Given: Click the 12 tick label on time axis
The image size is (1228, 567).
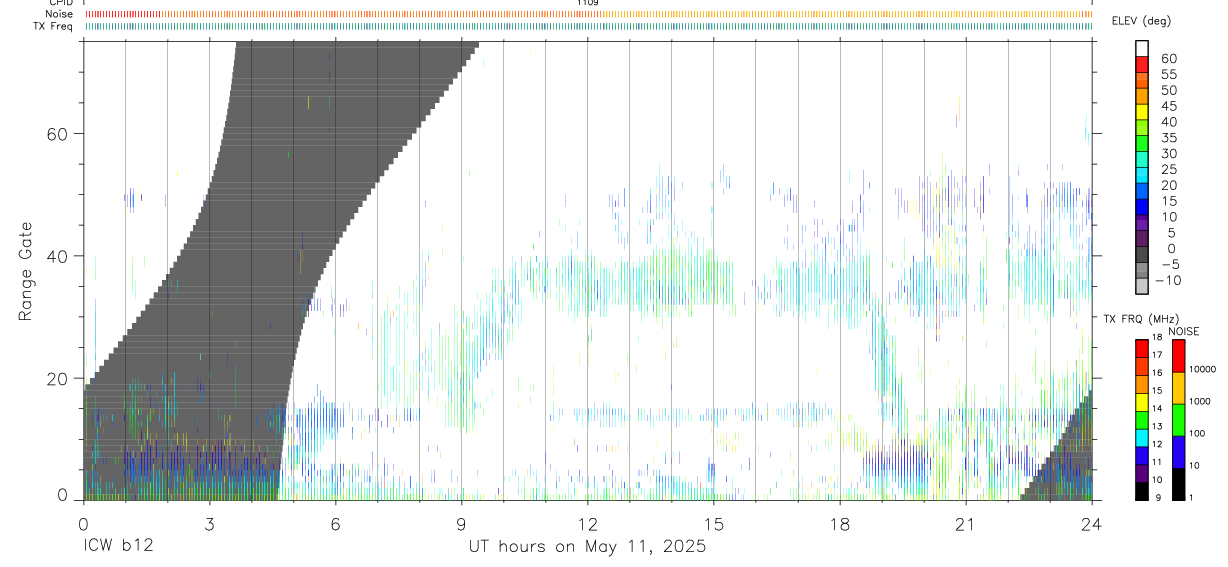Looking at the screenshot, I should click(588, 524).
